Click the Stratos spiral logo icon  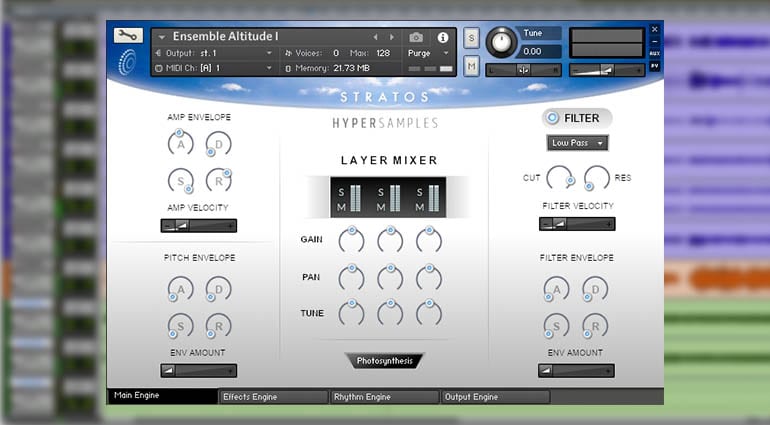127,62
